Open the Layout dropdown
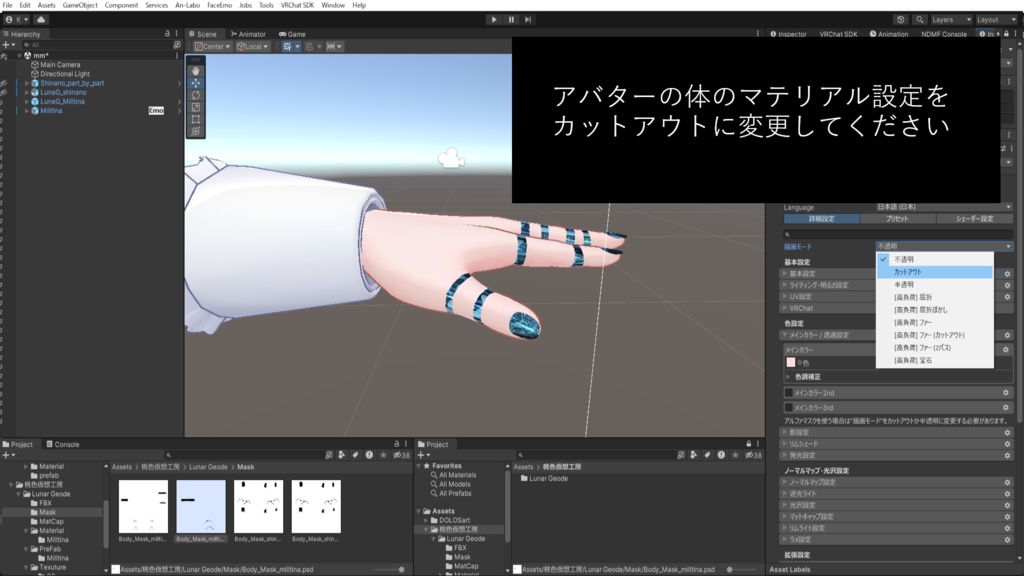This screenshot has width=1024, height=576. 996,20
